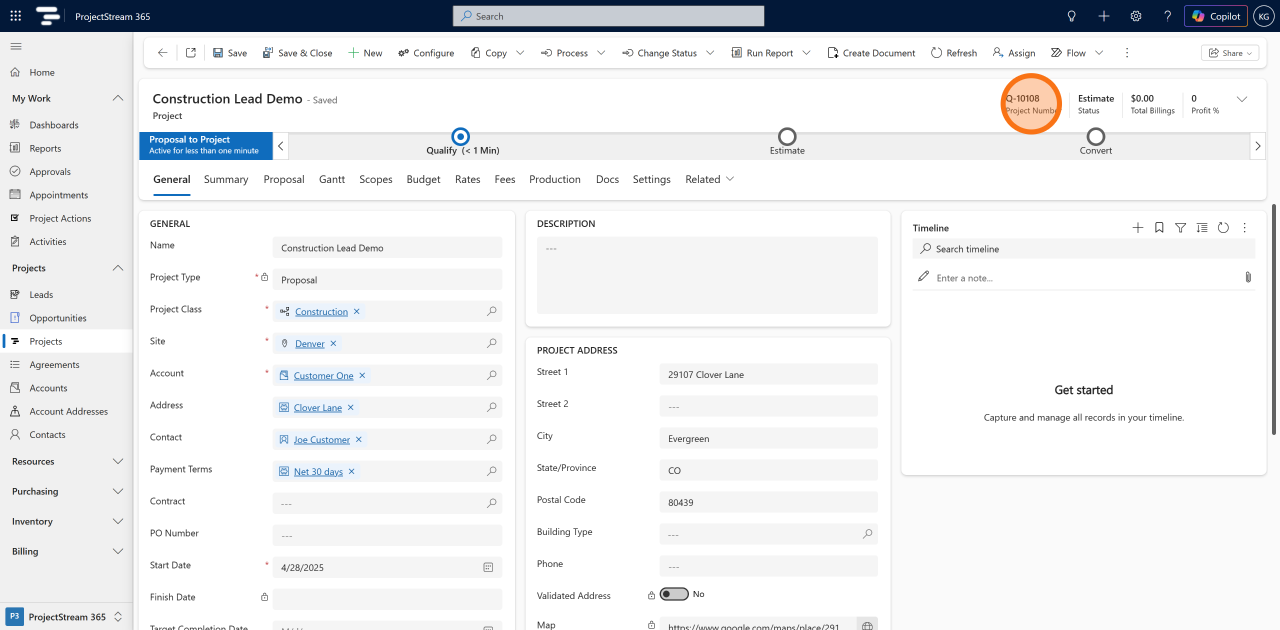Add a timeline record with plus icon
1280x630 pixels.
[x=1138, y=228]
